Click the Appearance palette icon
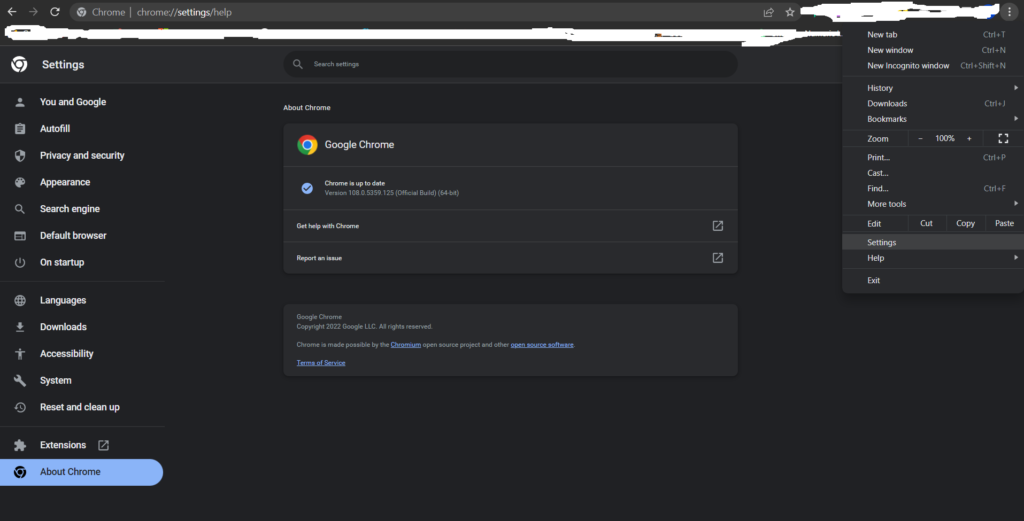 (x=20, y=182)
